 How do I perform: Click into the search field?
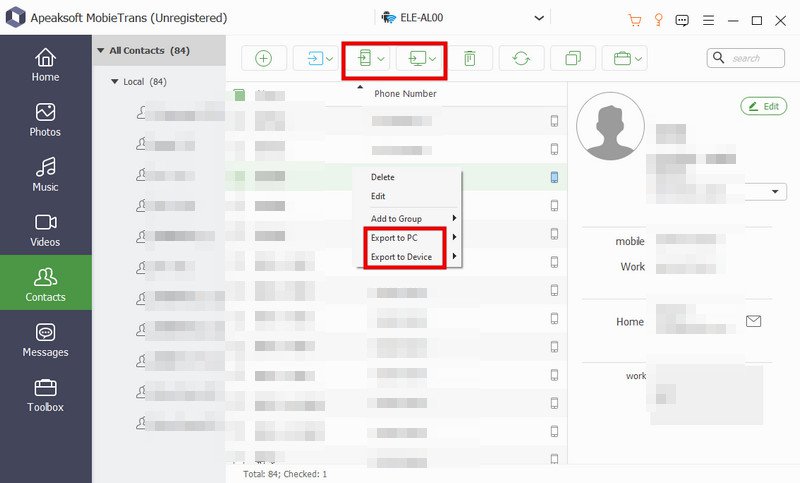(746, 58)
